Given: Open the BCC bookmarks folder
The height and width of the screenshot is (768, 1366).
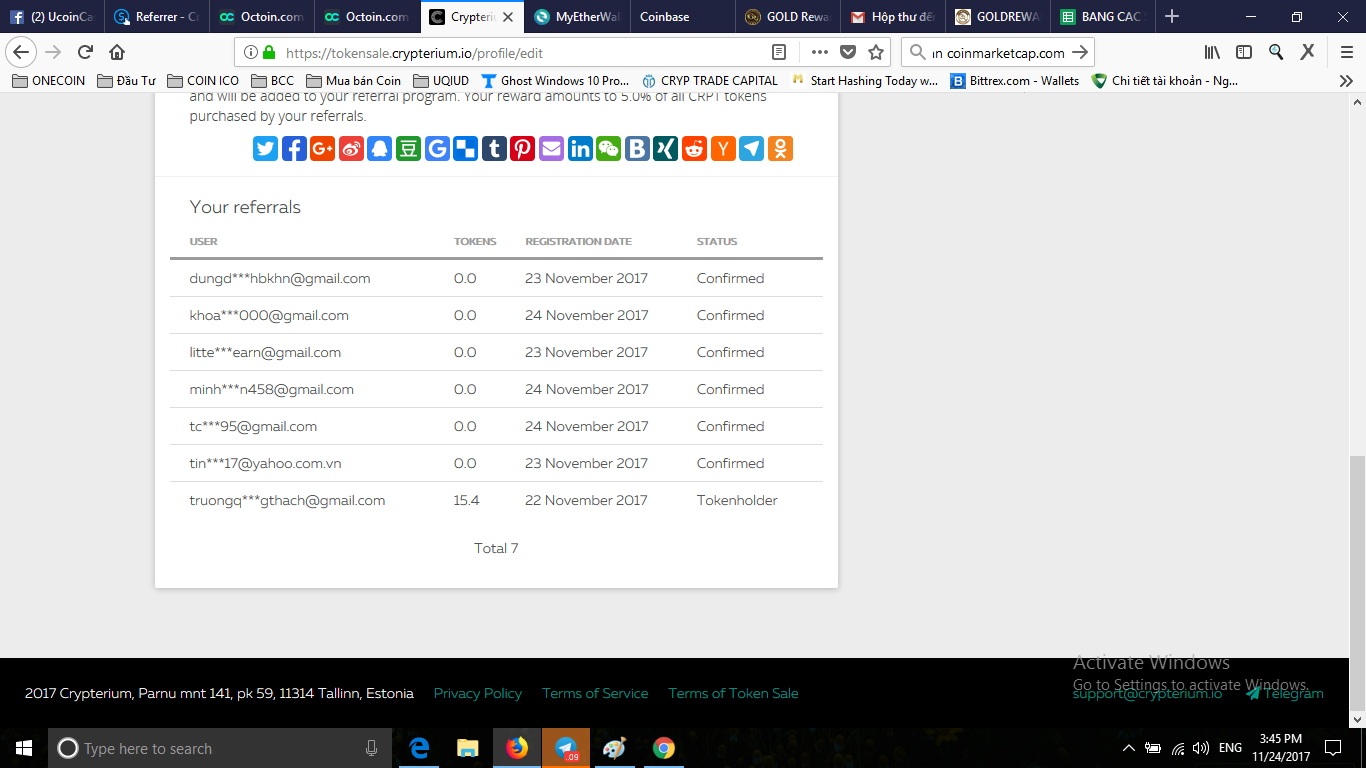Looking at the screenshot, I should click(x=272, y=81).
